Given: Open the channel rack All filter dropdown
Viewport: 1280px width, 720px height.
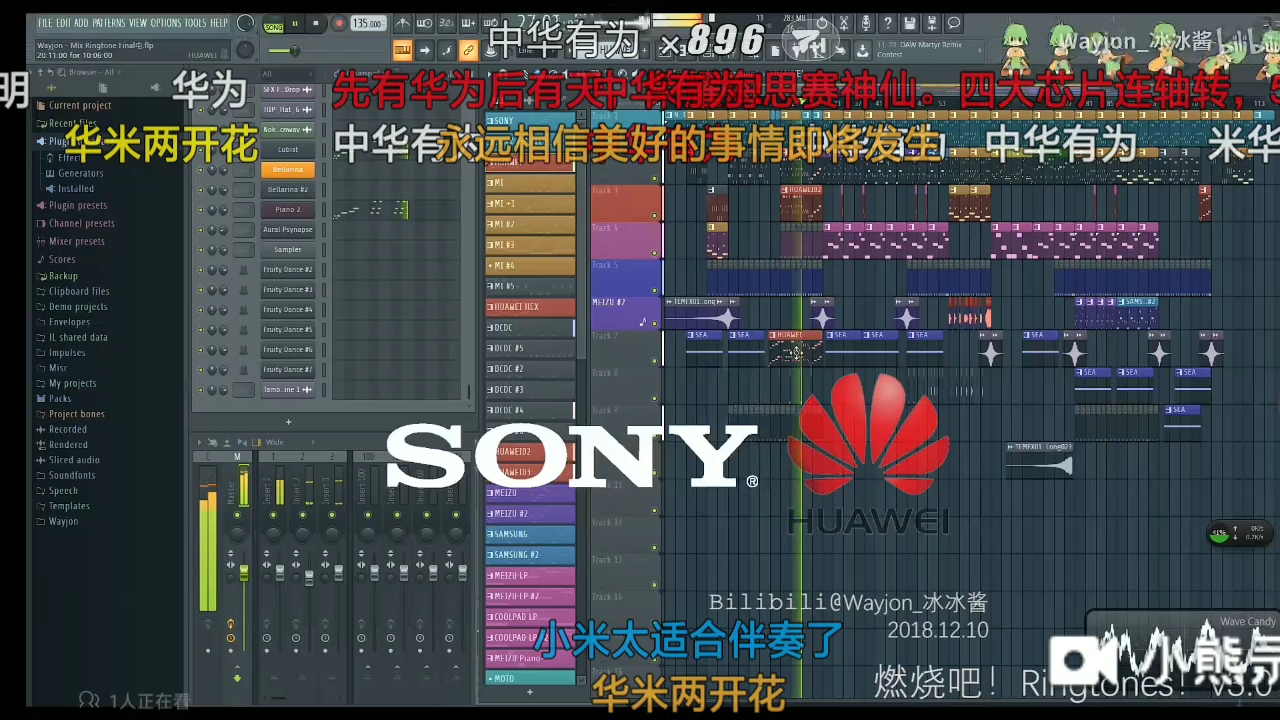Looking at the screenshot, I should coord(288,74).
